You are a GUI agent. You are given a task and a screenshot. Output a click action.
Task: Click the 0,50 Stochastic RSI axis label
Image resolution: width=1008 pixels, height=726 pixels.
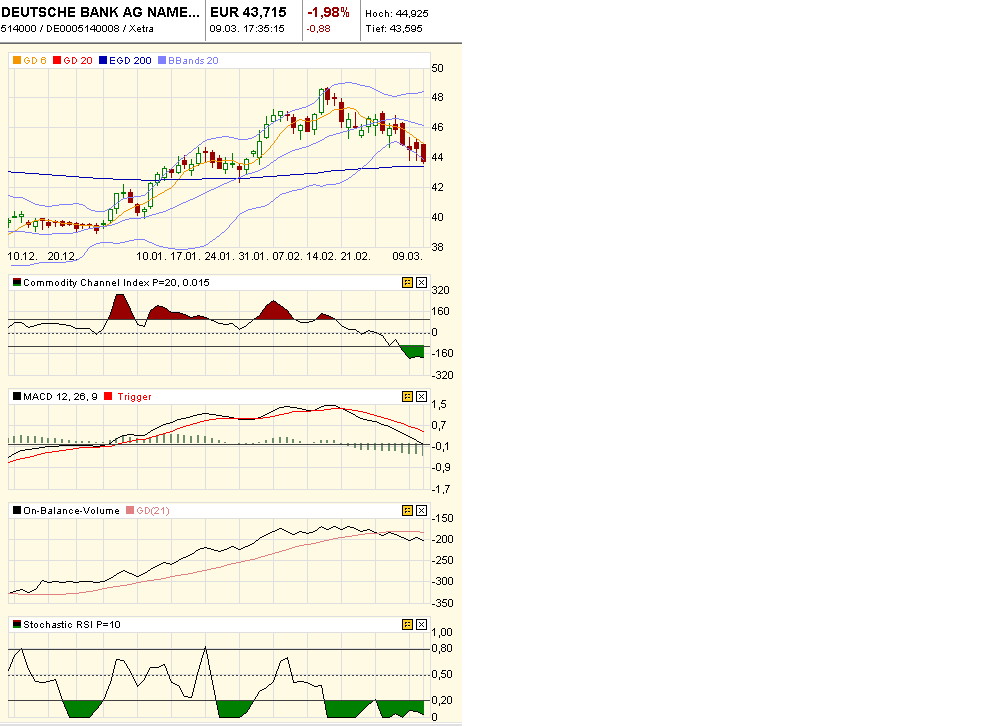(442, 674)
